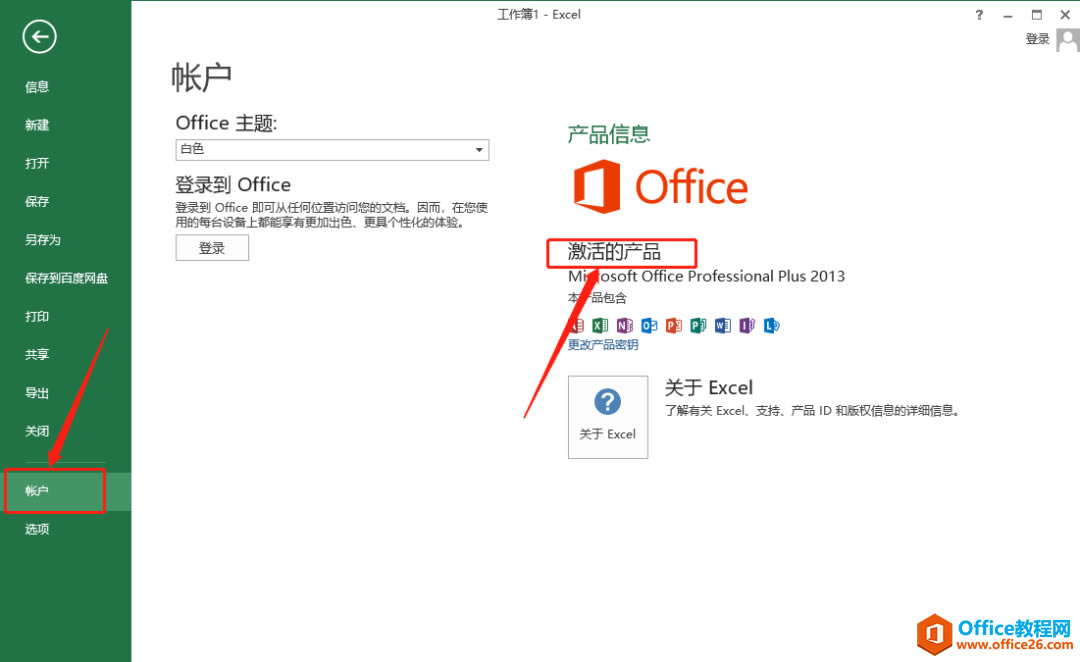The width and height of the screenshot is (1080, 662).
Task: Click the InfoPath product icon
Action: click(x=747, y=325)
